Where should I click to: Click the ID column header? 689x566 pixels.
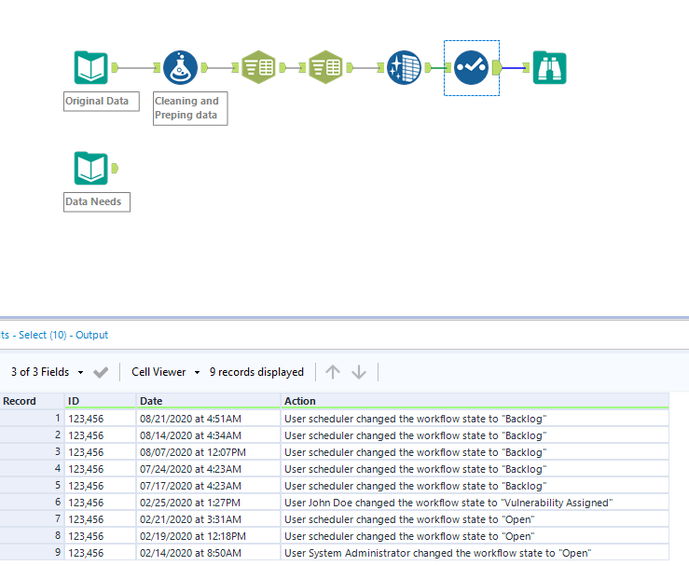[x=74, y=401]
